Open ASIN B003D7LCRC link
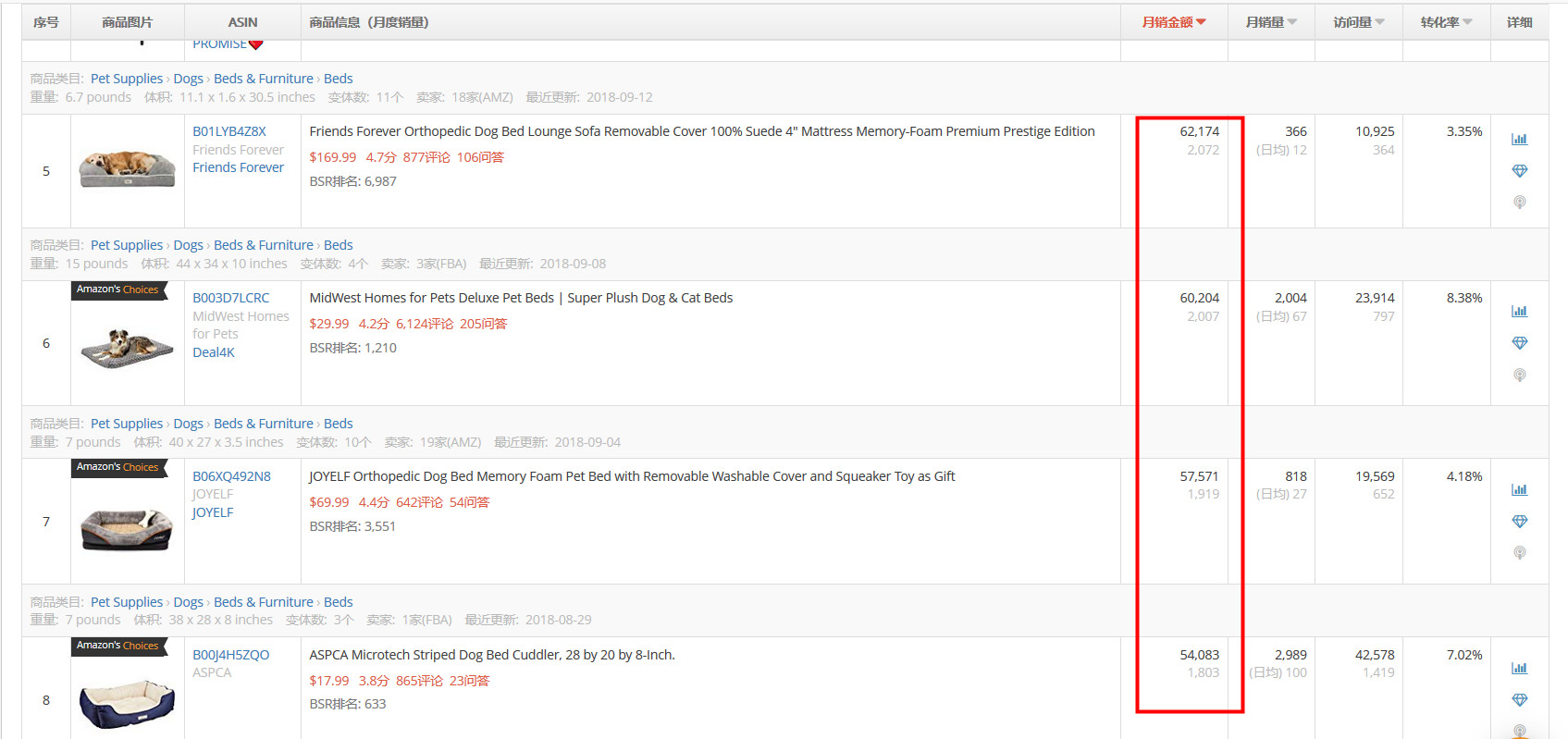This screenshot has width=1568, height=739. coord(231,298)
